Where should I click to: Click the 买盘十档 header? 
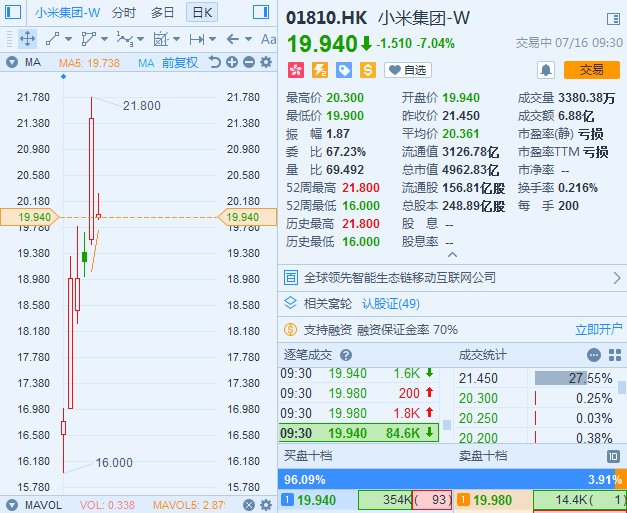pos(308,456)
